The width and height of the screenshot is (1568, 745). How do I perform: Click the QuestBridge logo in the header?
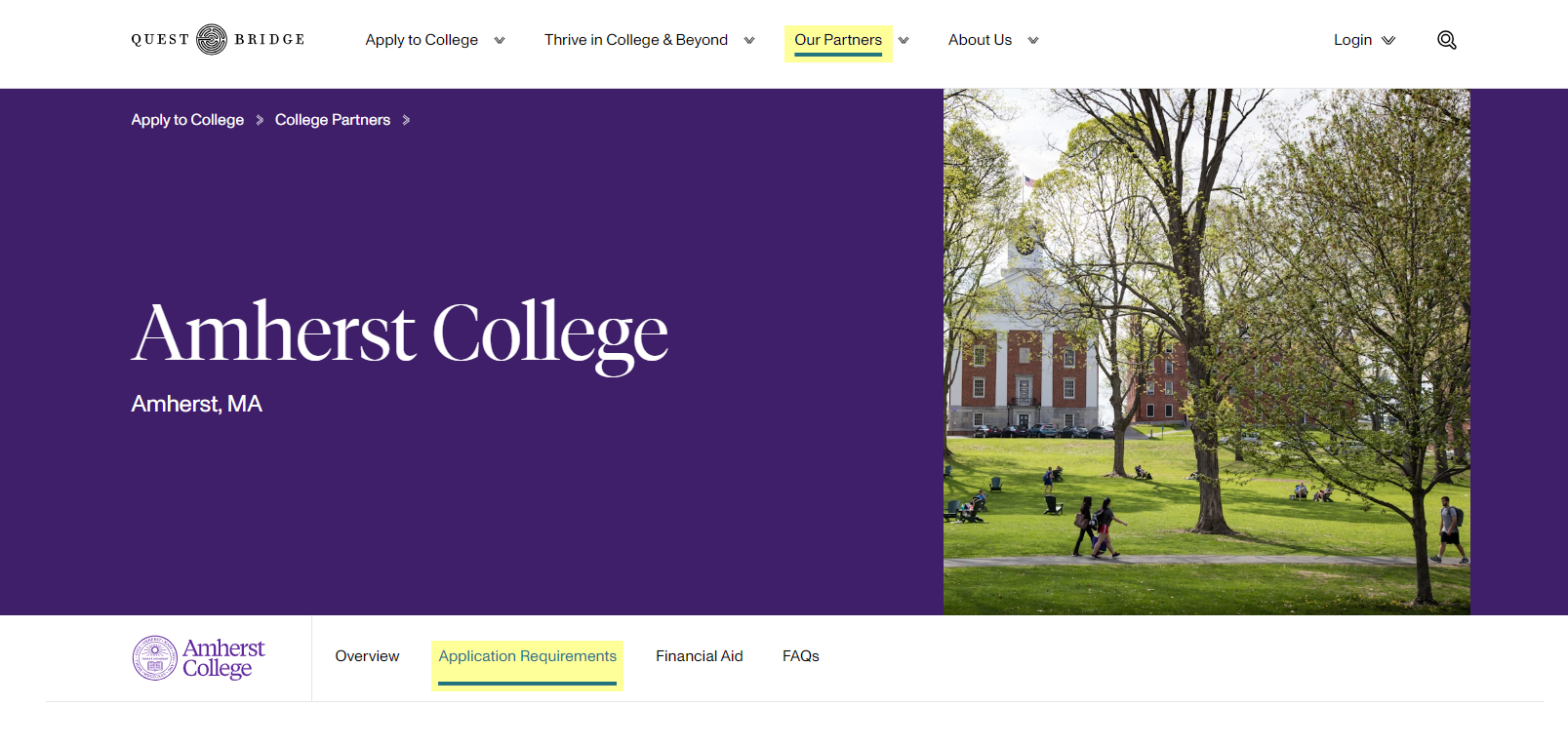[x=218, y=40]
